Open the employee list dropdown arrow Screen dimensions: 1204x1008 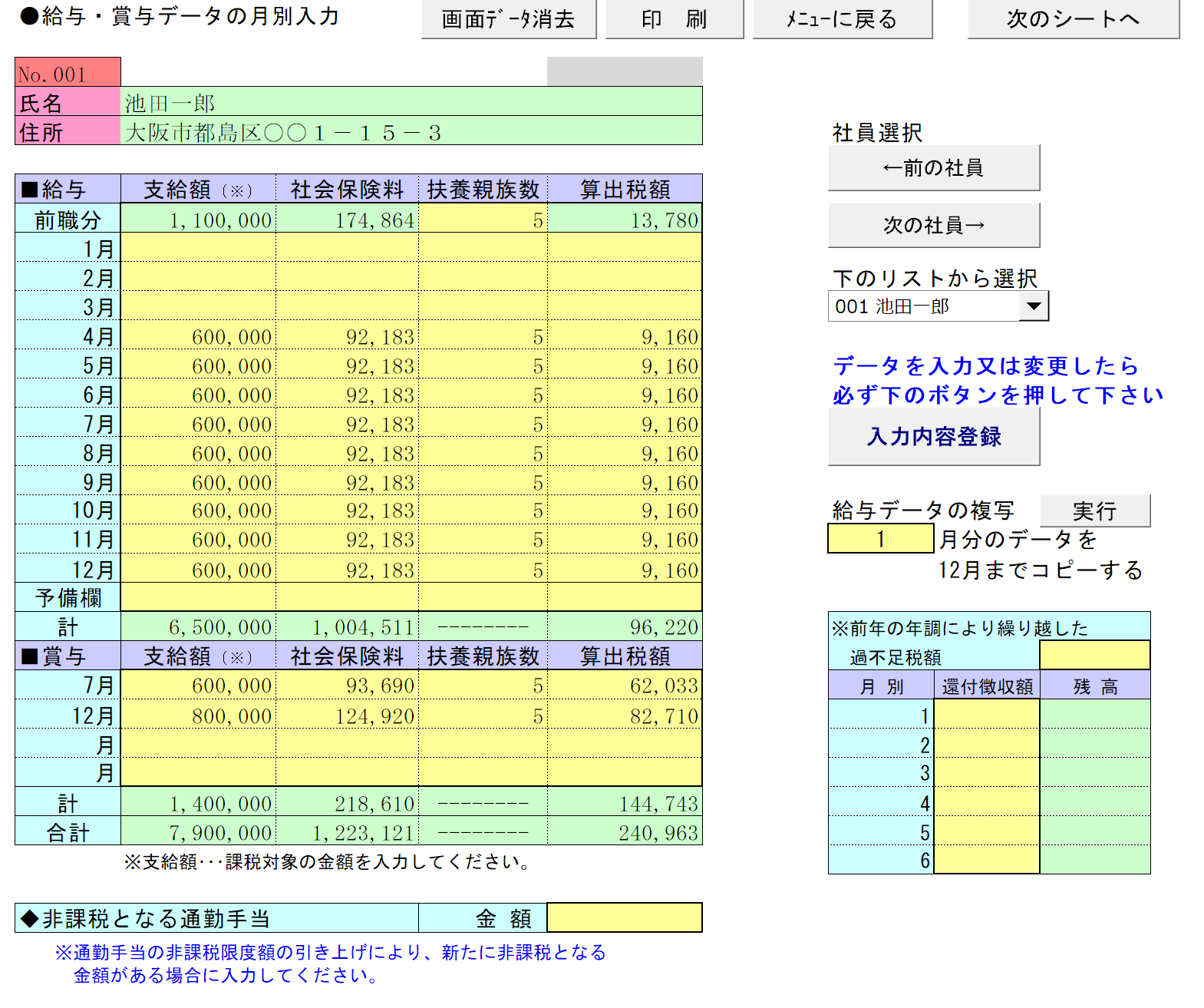tap(1033, 306)
